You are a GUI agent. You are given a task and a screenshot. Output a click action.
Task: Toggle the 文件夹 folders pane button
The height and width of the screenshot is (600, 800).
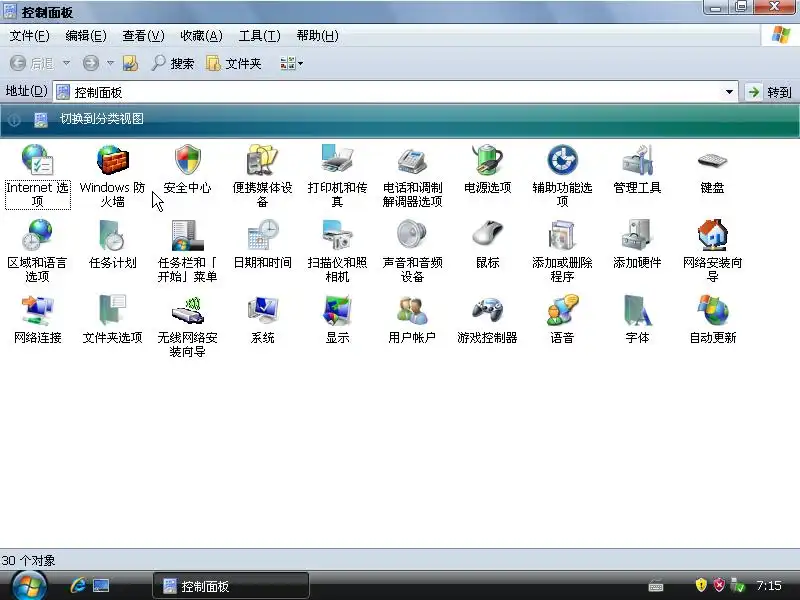(x=234, y=63)
